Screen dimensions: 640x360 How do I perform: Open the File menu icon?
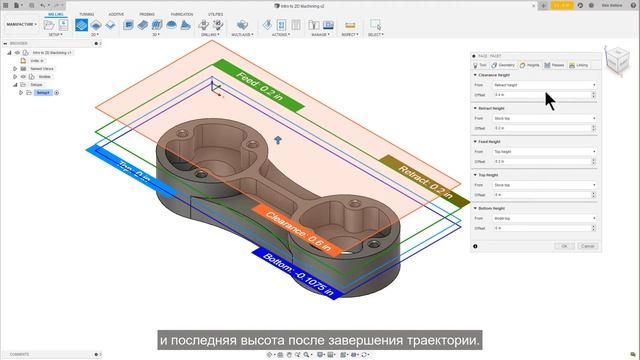click(17, 5)
